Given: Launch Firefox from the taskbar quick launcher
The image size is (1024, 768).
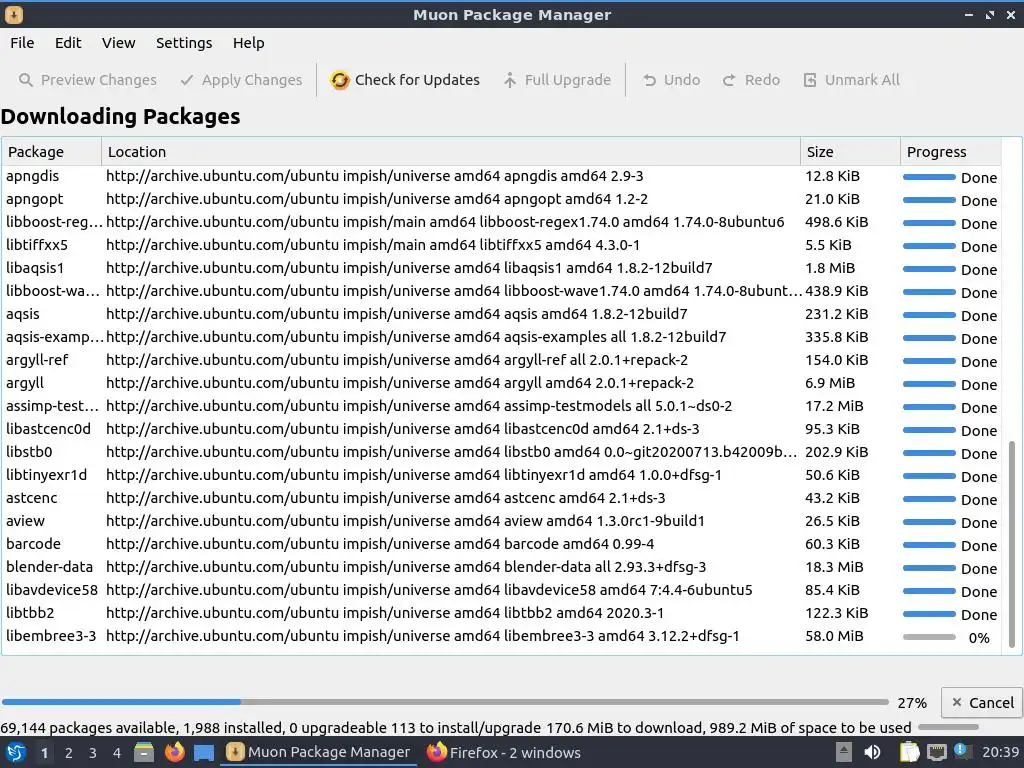Looking at the screenshot, I should pyautogui.click(x=174, y=752).
